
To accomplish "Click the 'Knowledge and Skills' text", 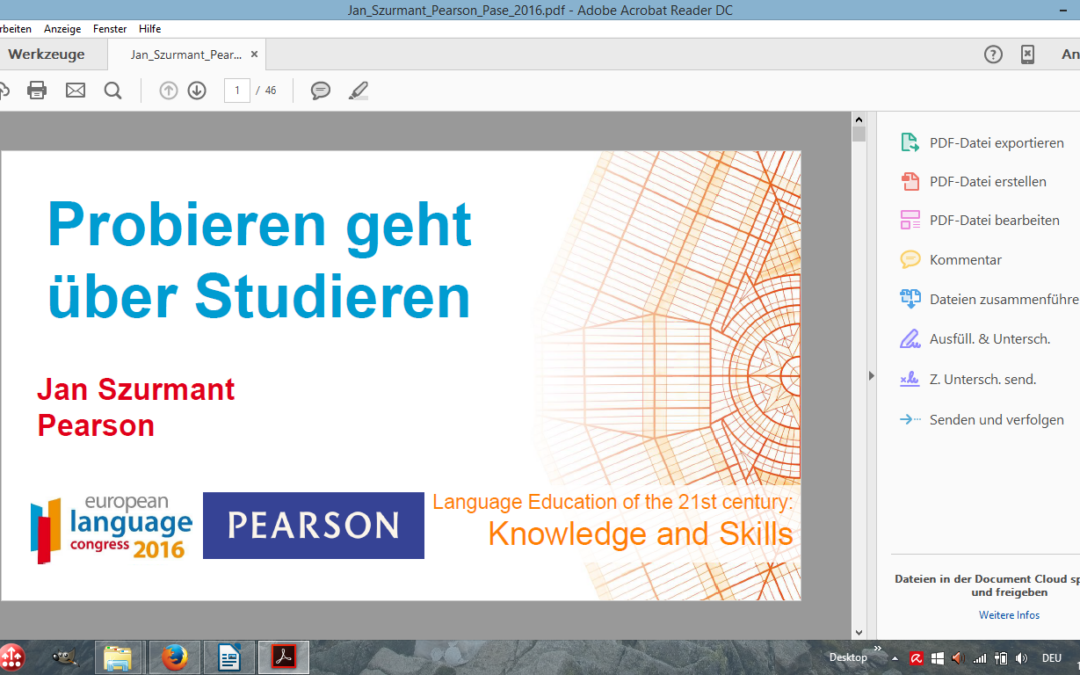I will click(641, 534).
